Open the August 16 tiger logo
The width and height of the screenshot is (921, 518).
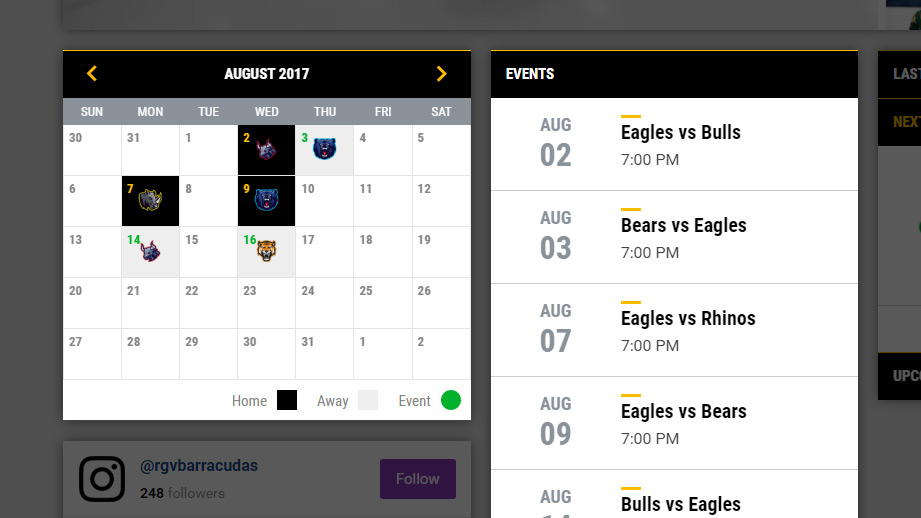[266, 252]
